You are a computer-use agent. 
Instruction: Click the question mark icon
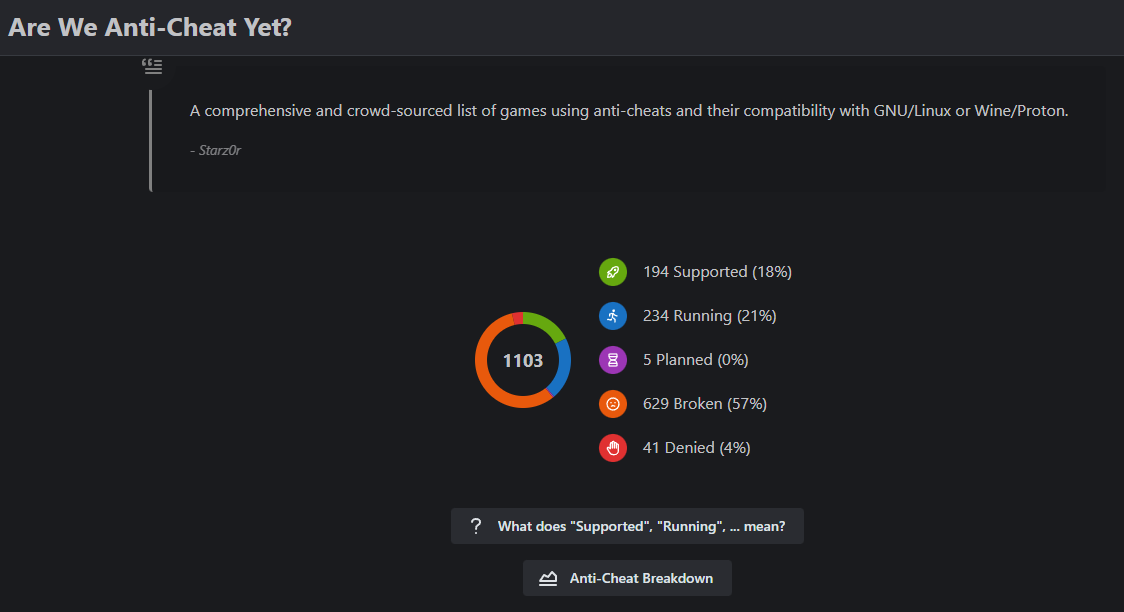[x=476, y=526]
